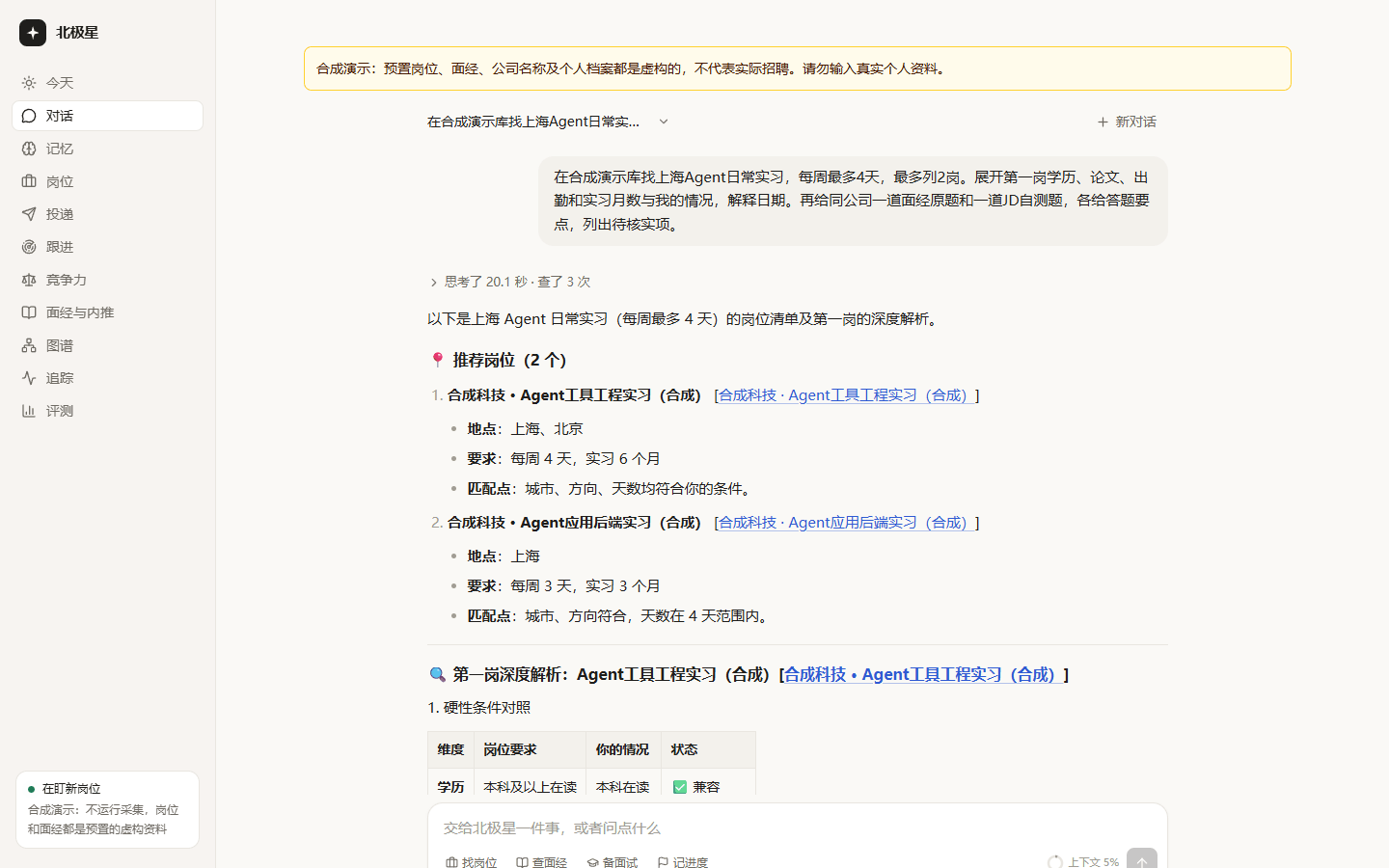Select the 对话 sidebar item
The width and height of the screenshot is (1389, 868).
click(107, 116)
